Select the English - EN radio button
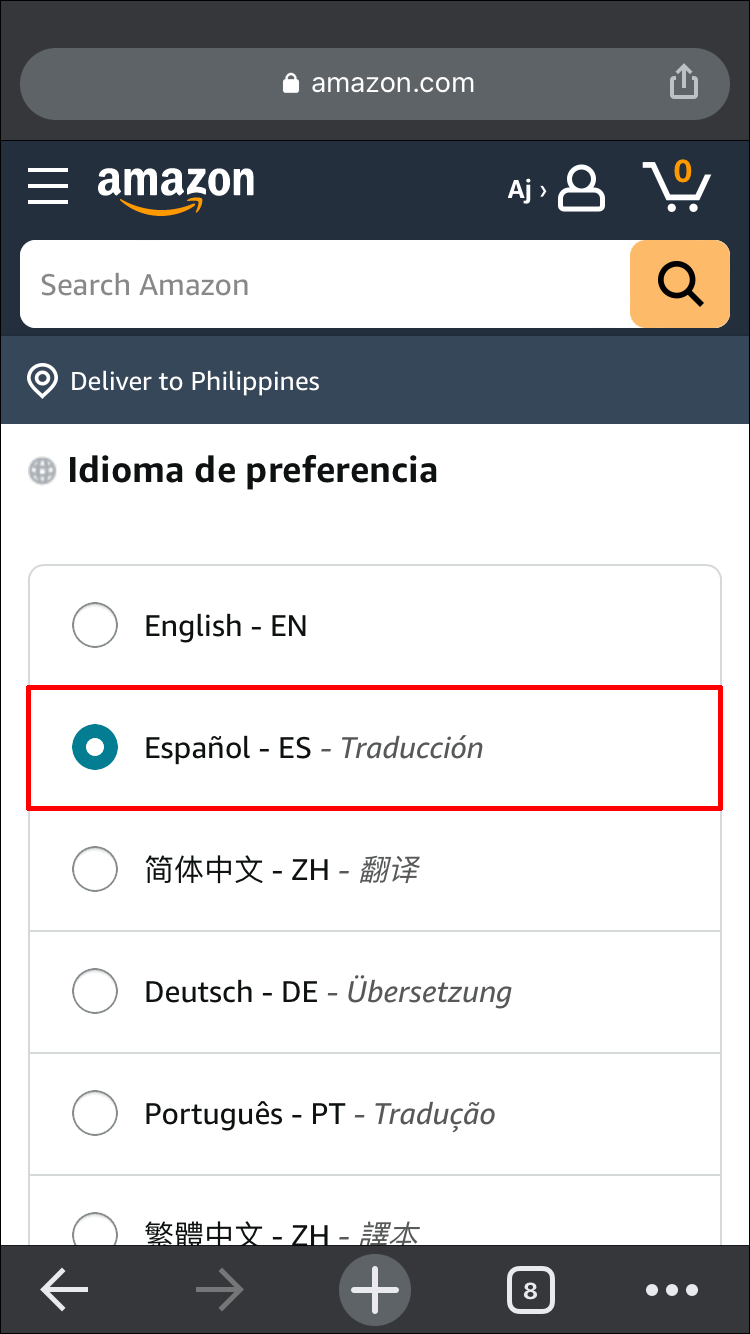Image resolution: width=750 pixels, height=1334 pixels. [x=95, y=625]
